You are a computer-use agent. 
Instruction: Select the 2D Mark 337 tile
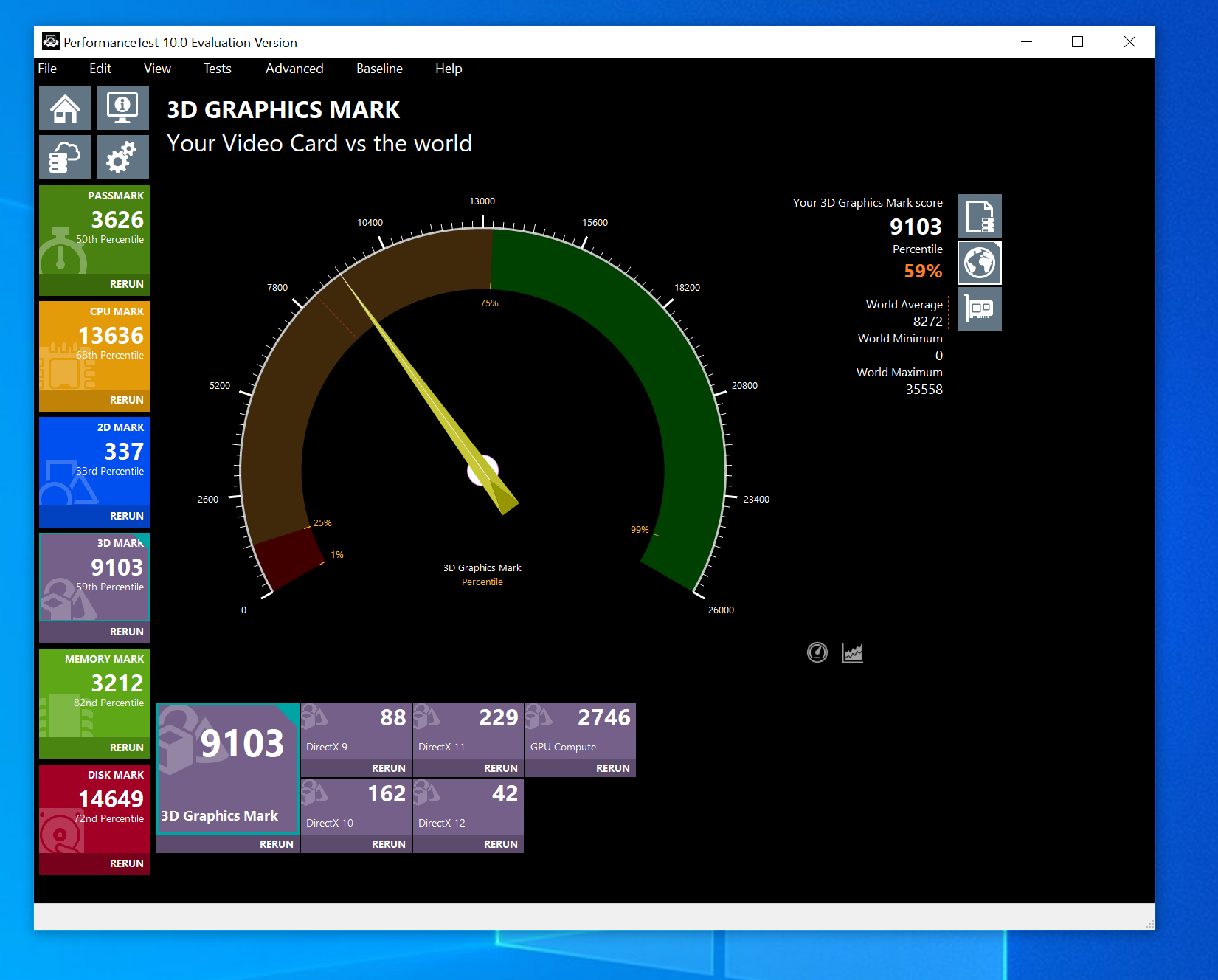point(94,461)
